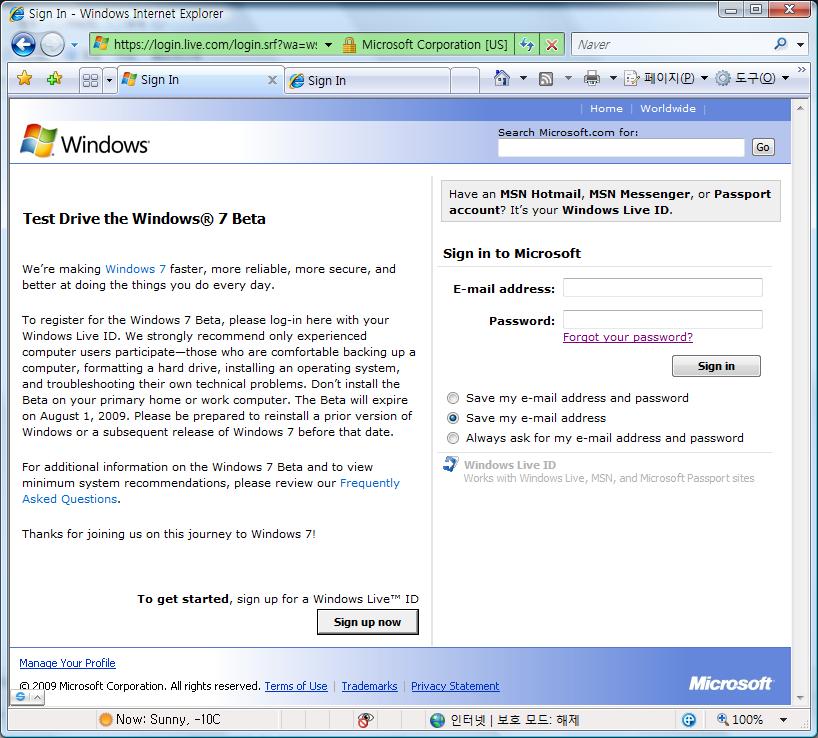Image resolution: width=818 pixels, height=738 pixels.
Task: Click the address bar URL field
Action: (x=214, y=44)
